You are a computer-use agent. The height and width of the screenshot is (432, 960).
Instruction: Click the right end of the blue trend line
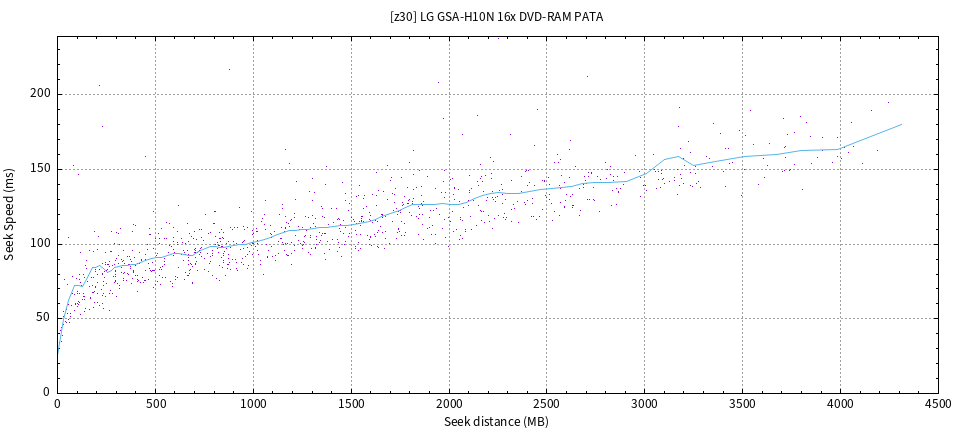click(x=902, y=125)
